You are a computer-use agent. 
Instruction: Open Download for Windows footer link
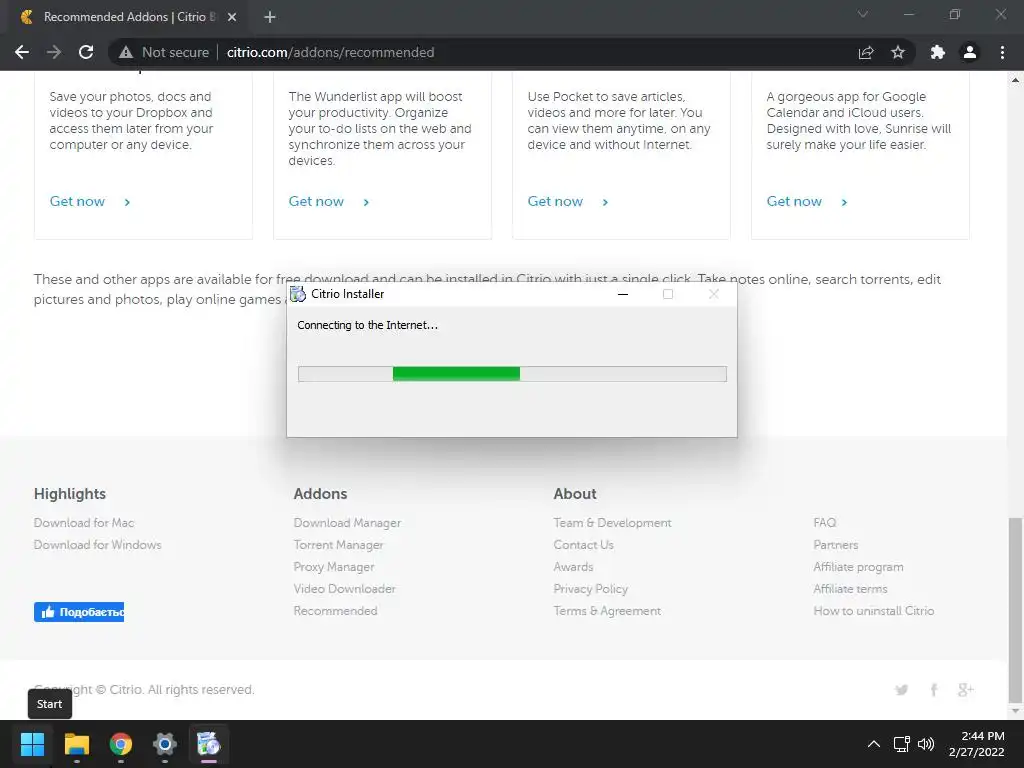(97, 545)
